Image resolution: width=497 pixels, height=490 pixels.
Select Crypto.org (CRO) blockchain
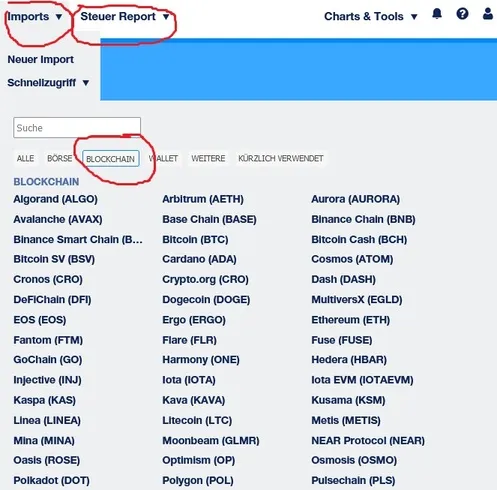coord(205,279)
